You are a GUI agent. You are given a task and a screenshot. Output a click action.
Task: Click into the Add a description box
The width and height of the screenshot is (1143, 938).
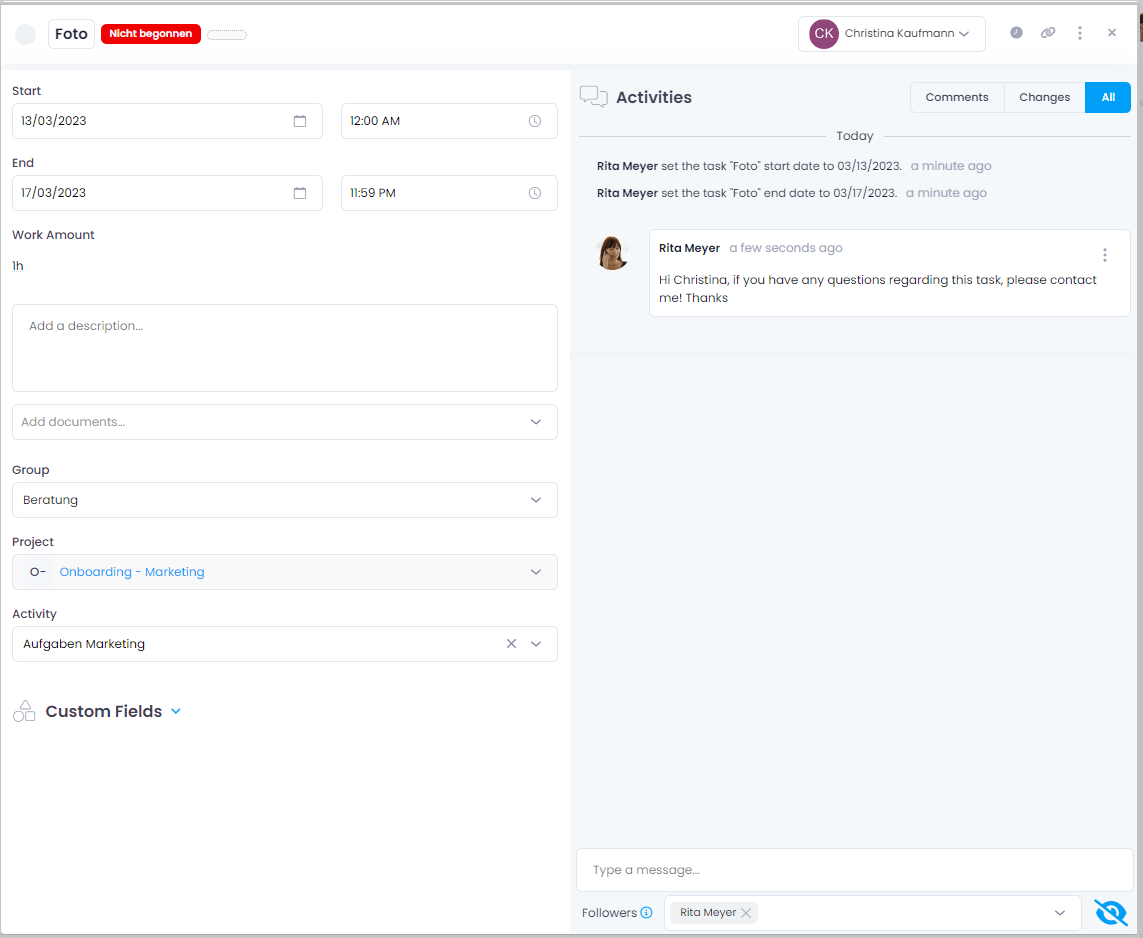pyautogui.click(x=285, y=348)
